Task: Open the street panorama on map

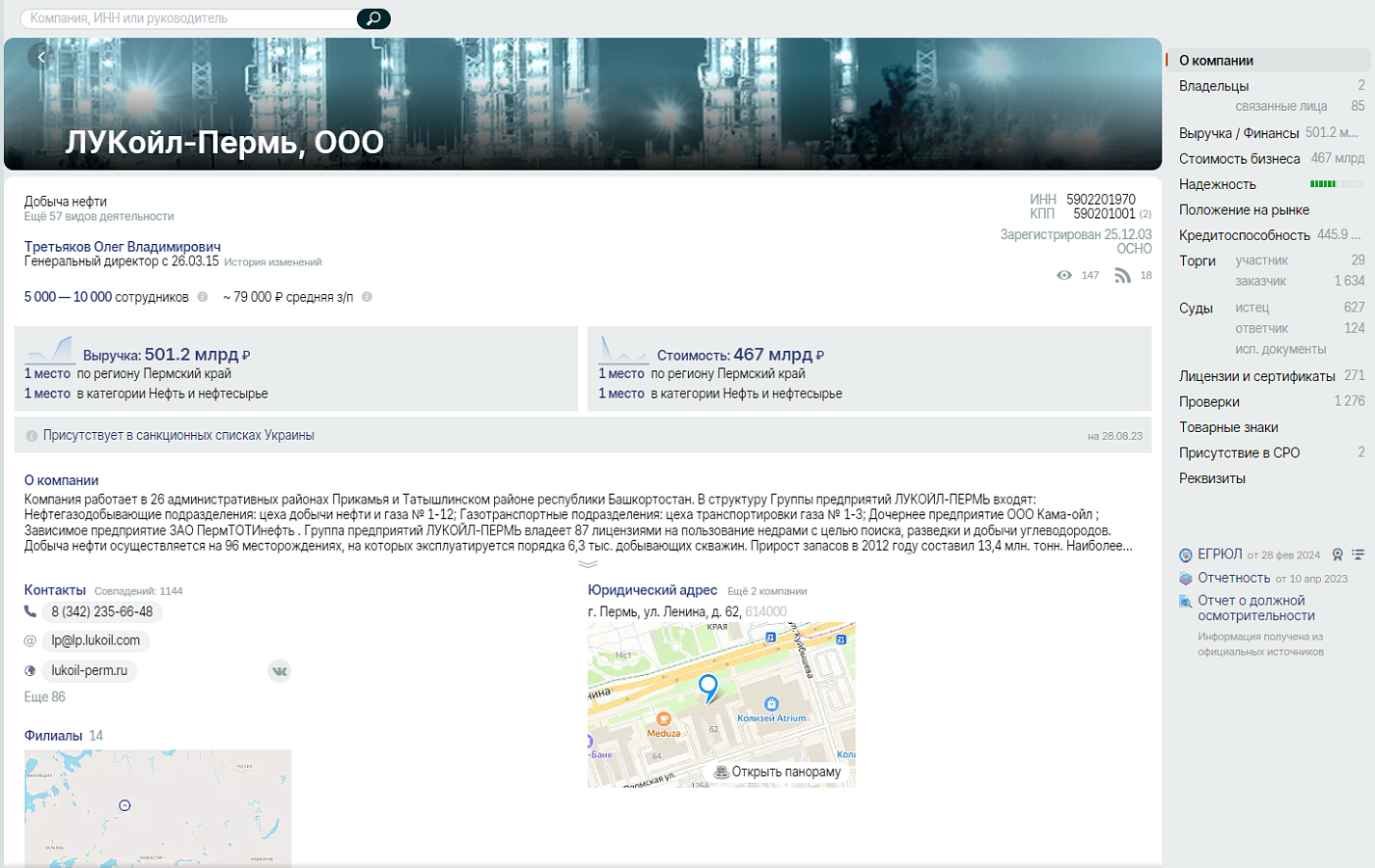Action: point(778,772)
